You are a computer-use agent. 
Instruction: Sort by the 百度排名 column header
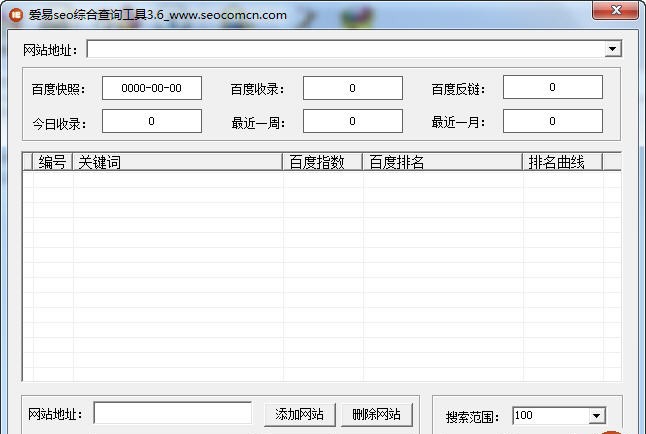[x=442, y=162]
